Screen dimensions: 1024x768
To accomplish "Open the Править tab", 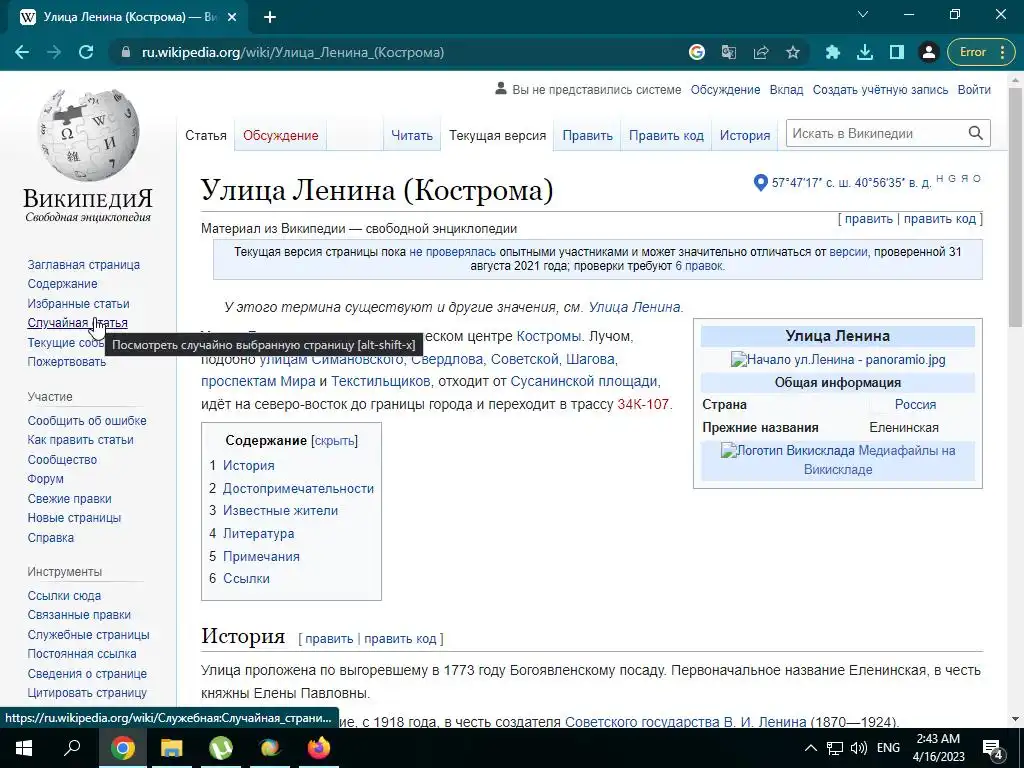I will [x=588, y=135].
